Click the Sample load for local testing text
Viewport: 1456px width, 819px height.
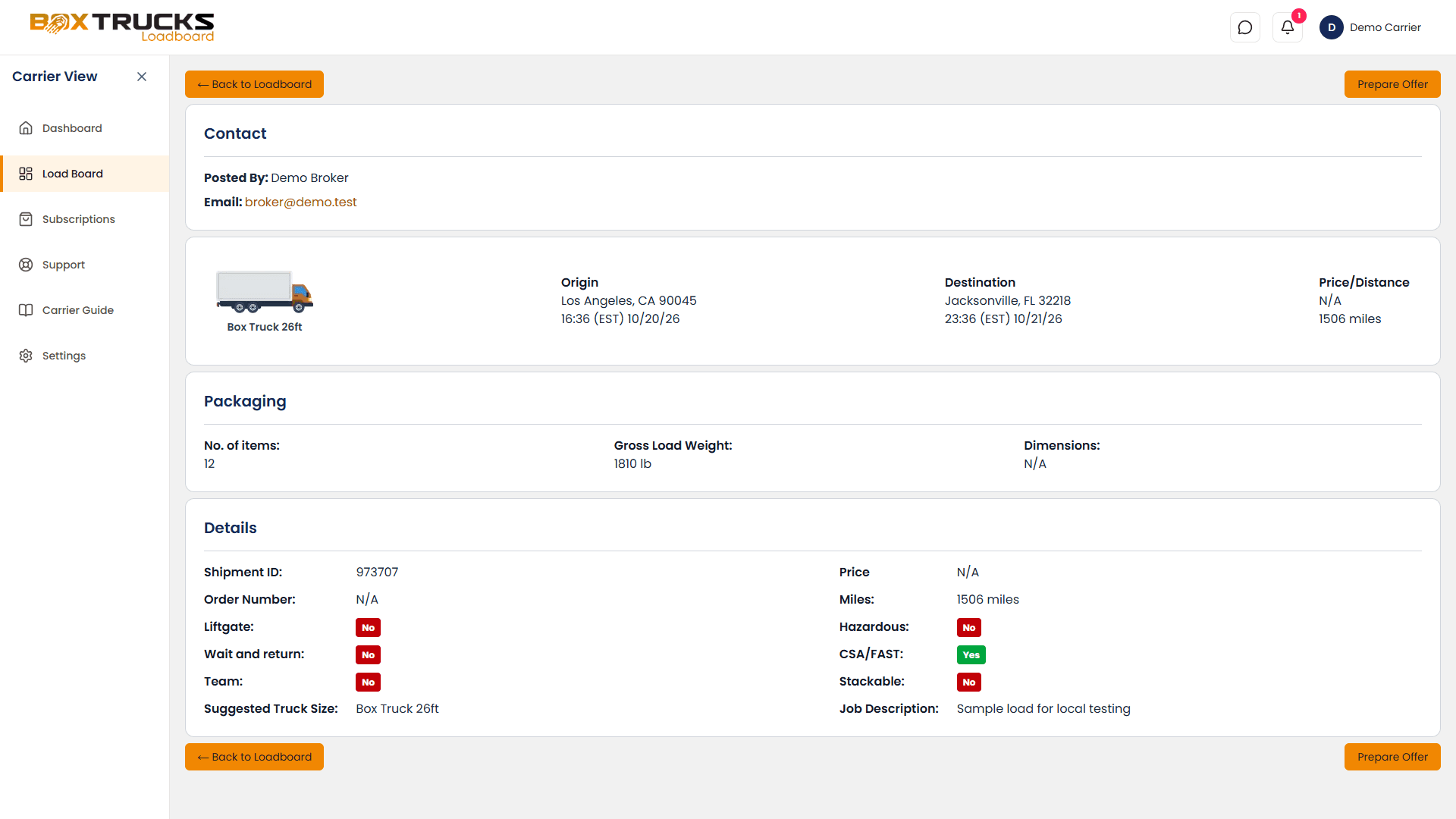point(1043,708)
